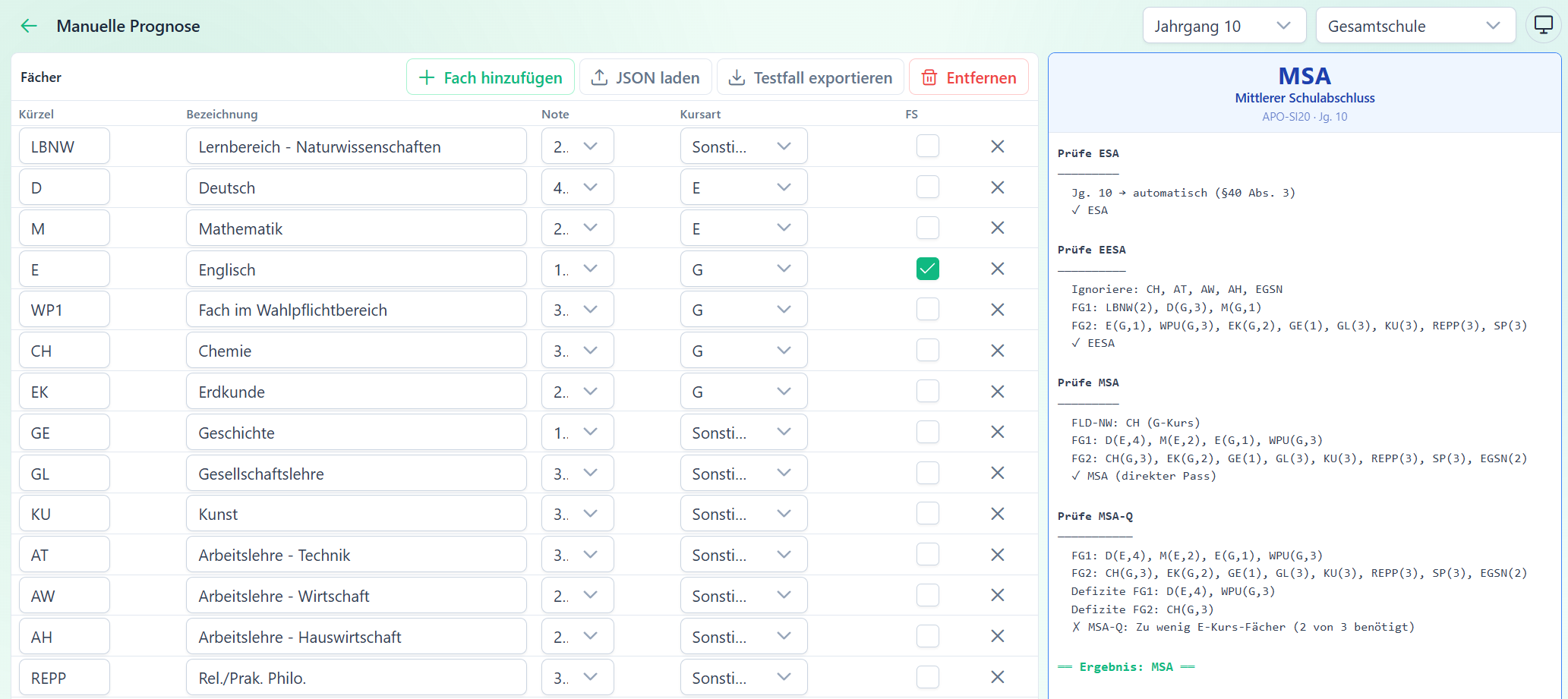Image resolution: width=1568 pixels, height=699 pixels.
Task: Click the monitor display icon
Action: pos(1544,25)
